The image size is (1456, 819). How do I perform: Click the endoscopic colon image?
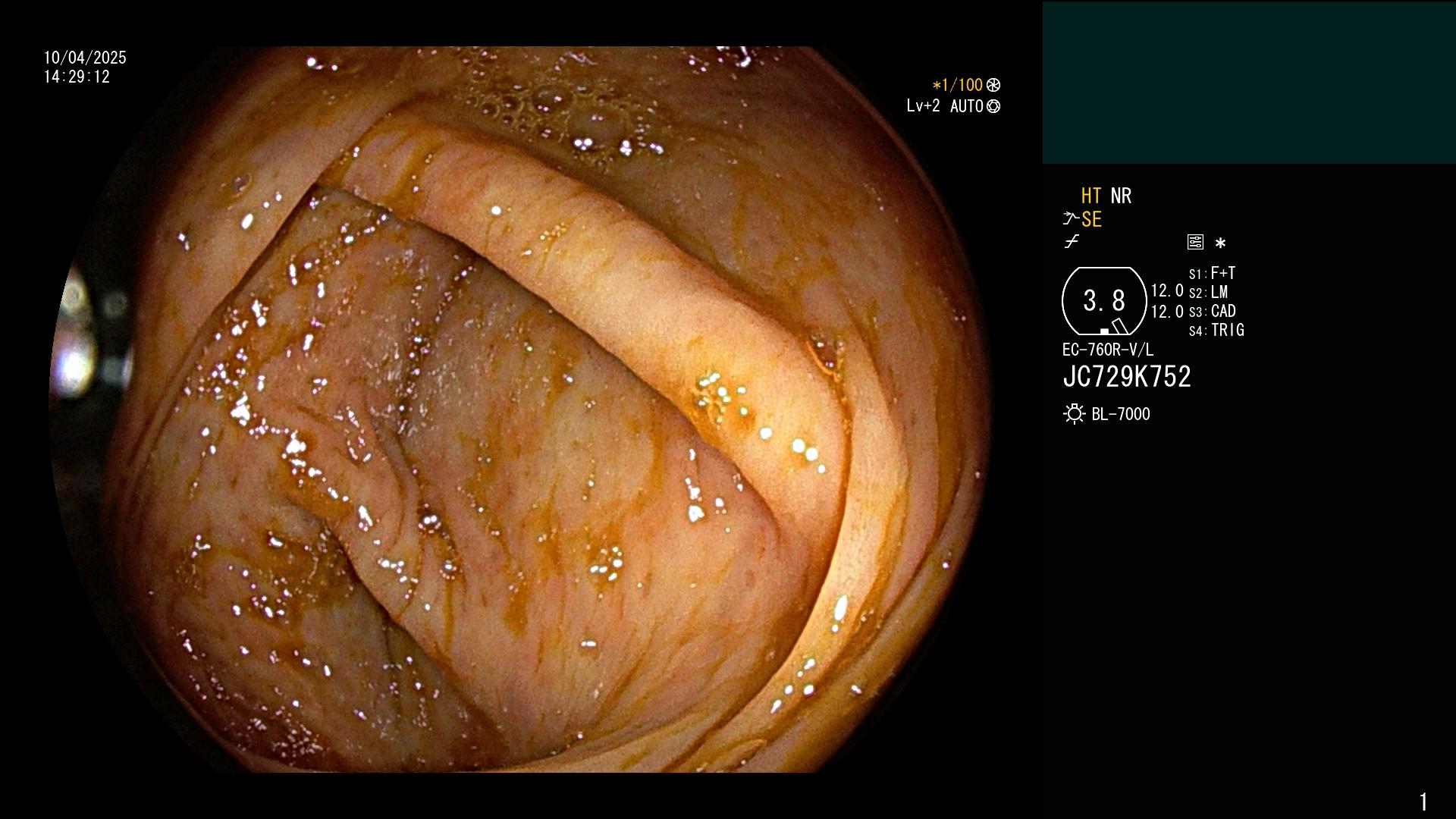[520, 409]
